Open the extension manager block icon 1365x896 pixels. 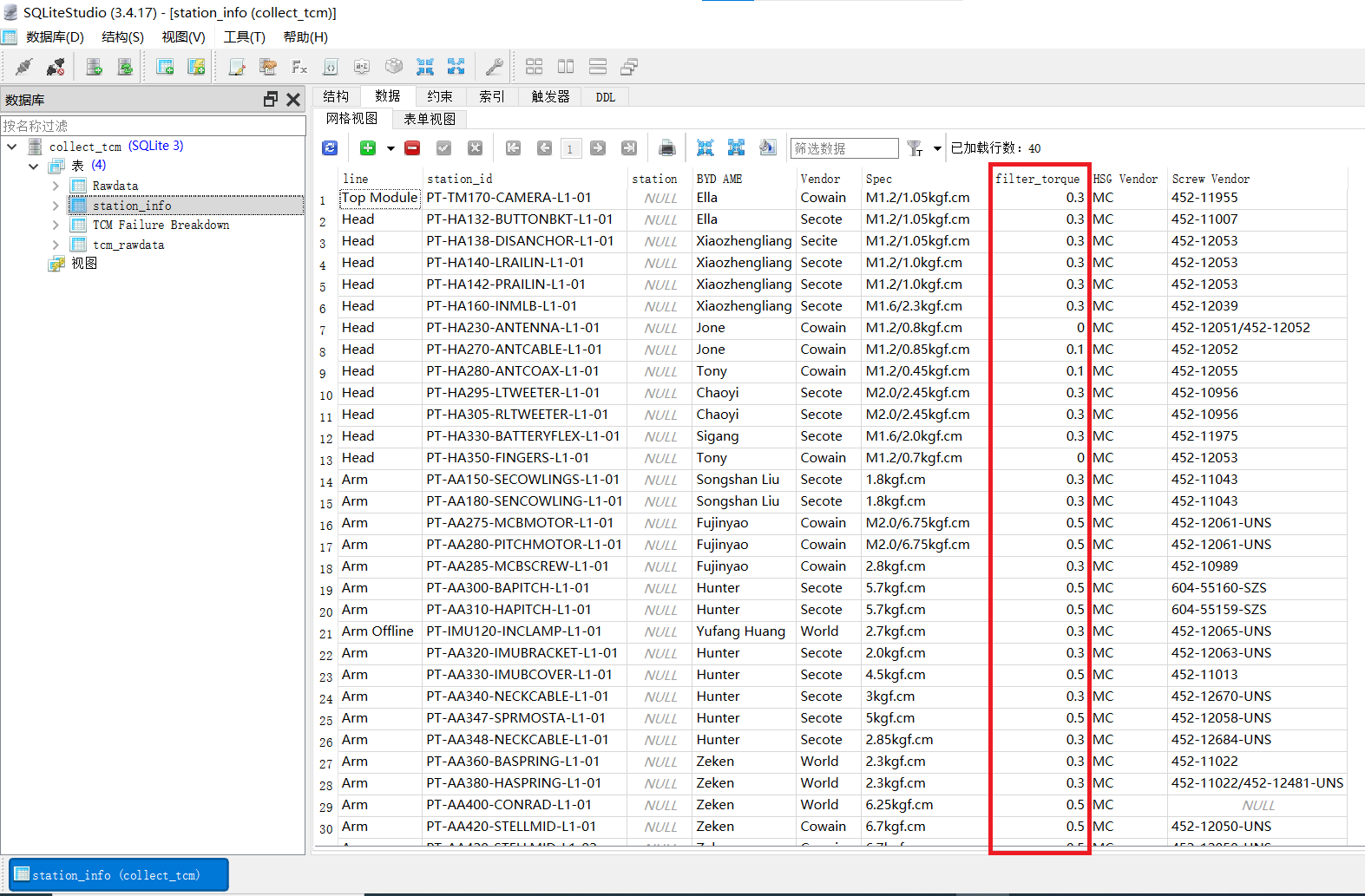click(394, 67)
